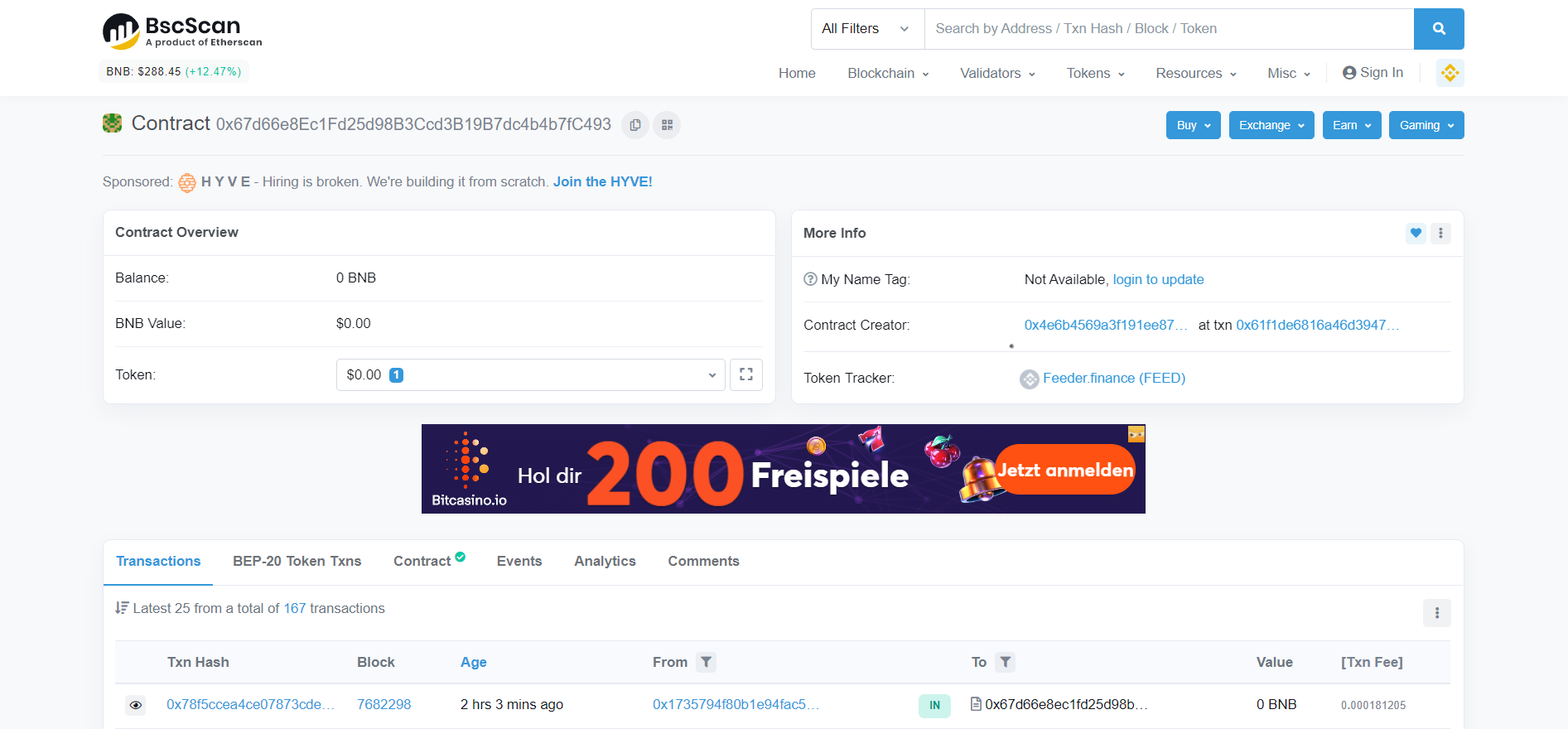Open contract creator address 0x4e6b4569a3f191ee87

pyautogui.click(x=1106, y=326)
